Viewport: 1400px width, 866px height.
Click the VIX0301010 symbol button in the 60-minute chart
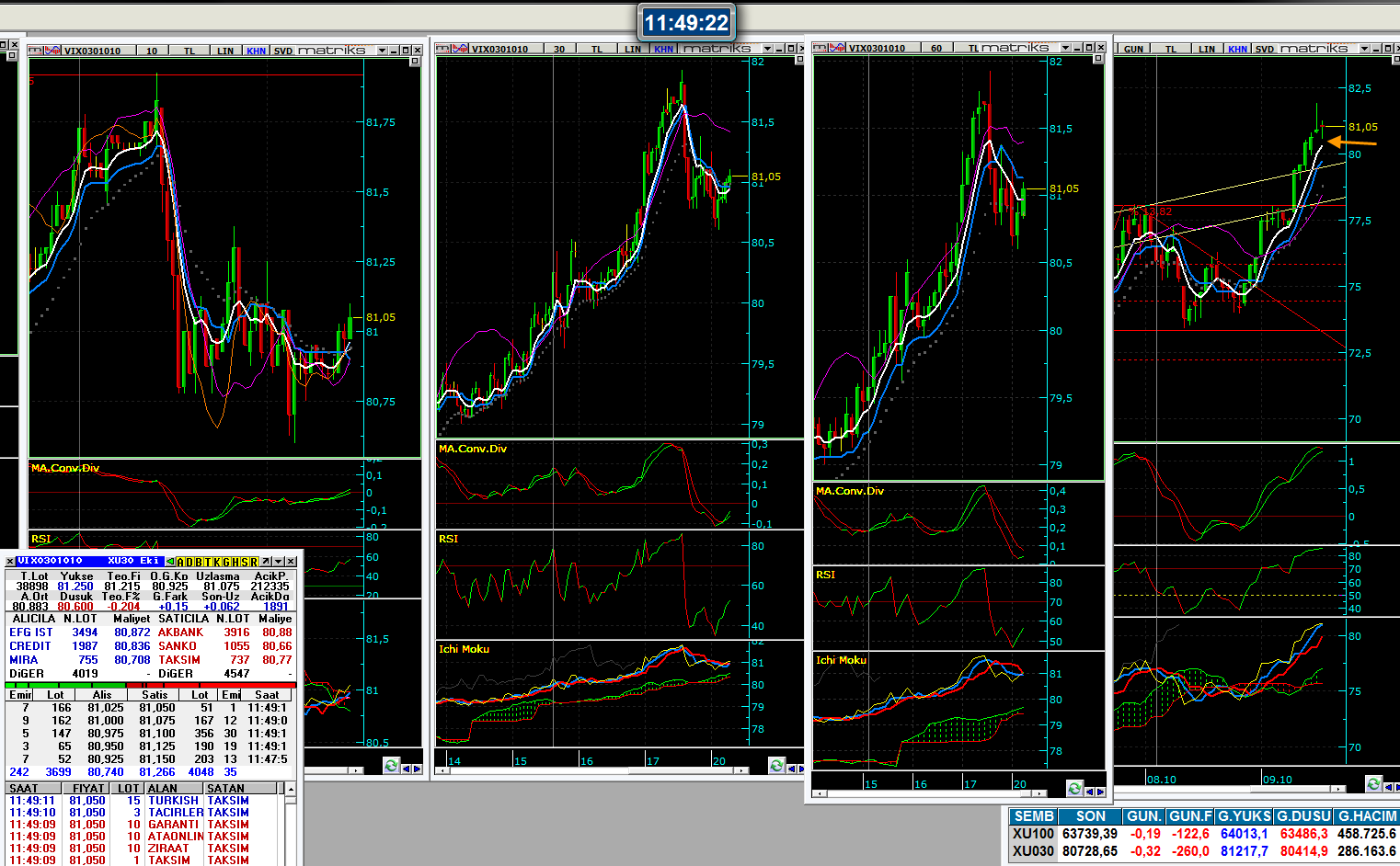point(876,48)
